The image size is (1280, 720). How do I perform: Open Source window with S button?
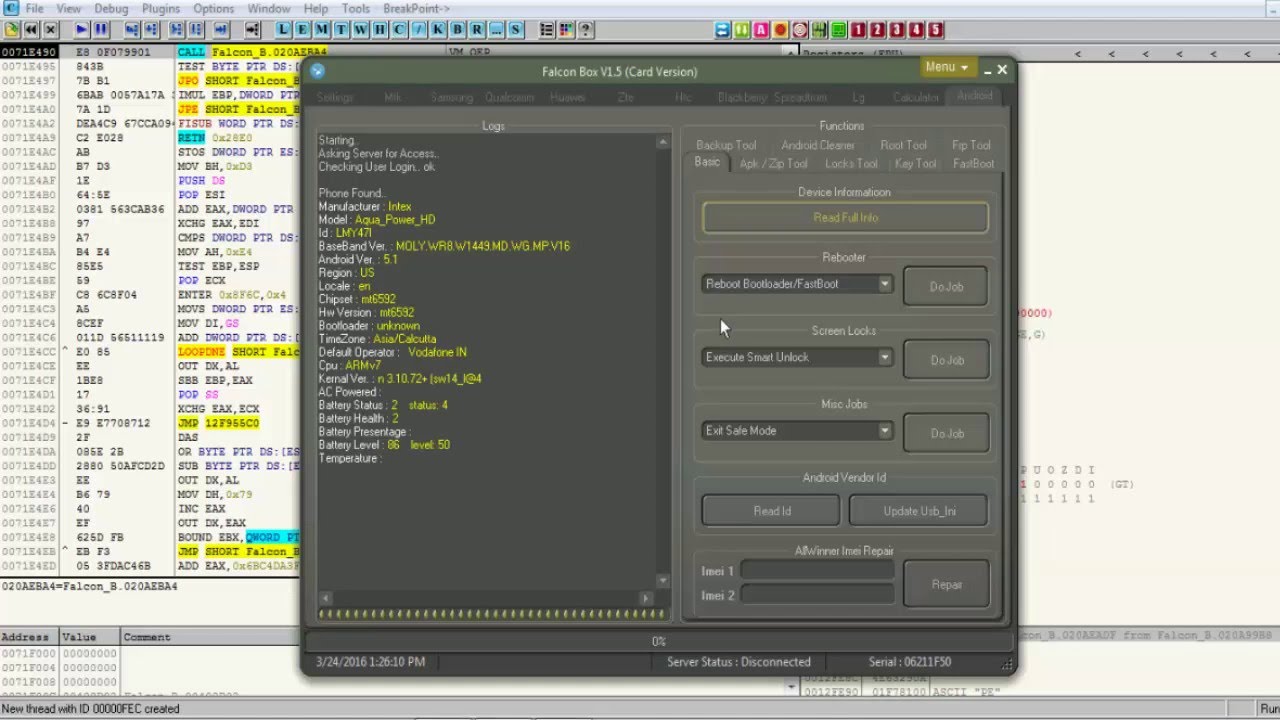tap(515, 29)
